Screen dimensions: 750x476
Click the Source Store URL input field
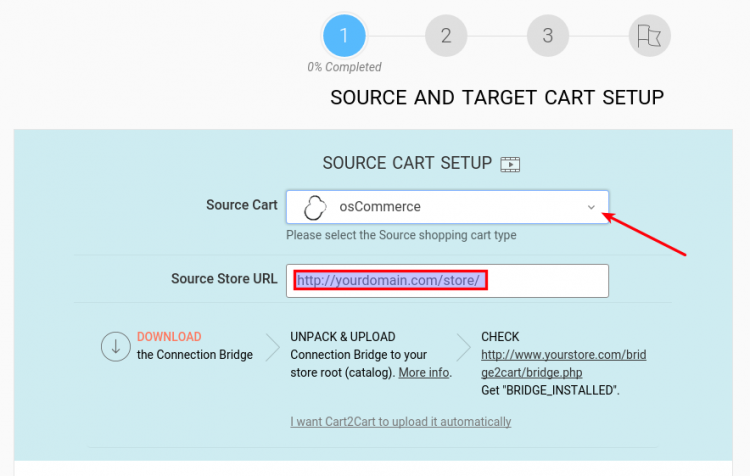447,281
